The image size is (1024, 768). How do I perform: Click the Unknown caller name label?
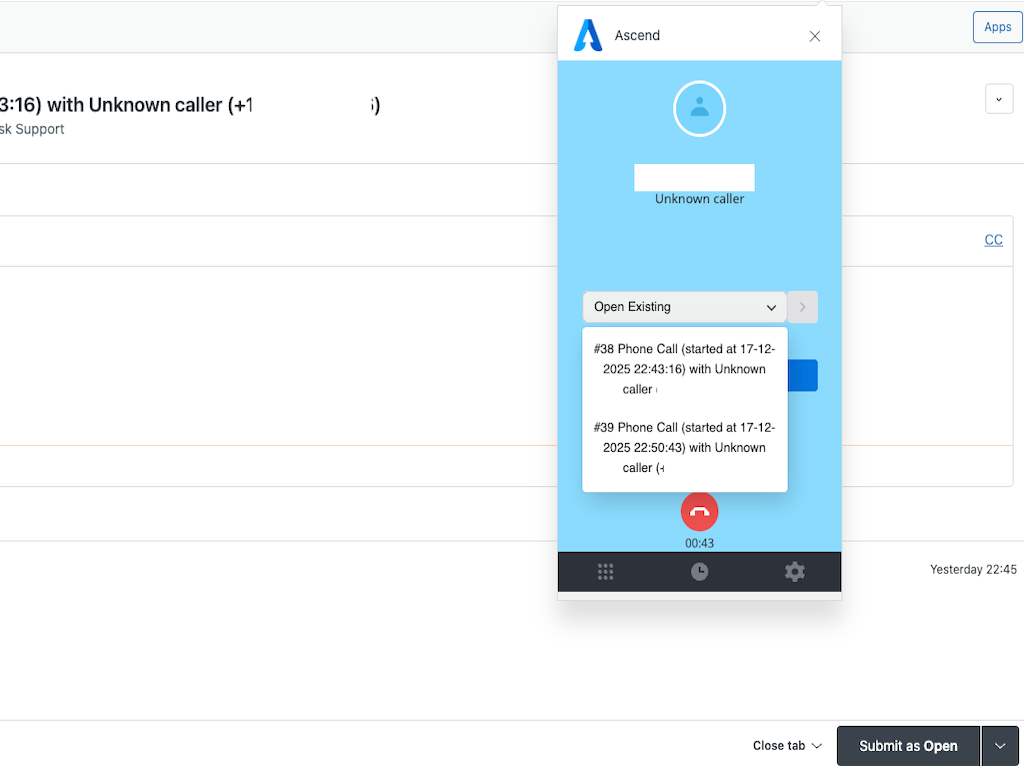pos(699,199)
